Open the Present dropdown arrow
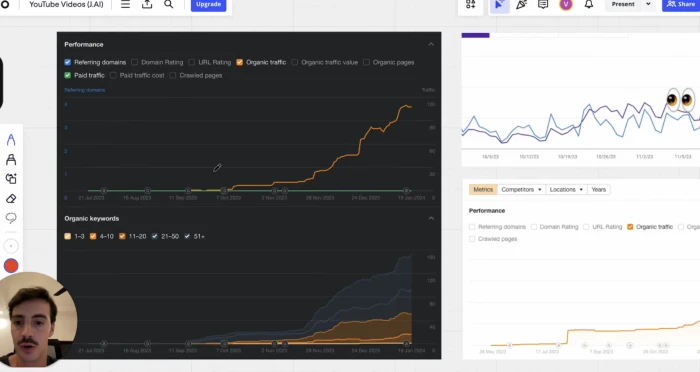 pos(648,4)
